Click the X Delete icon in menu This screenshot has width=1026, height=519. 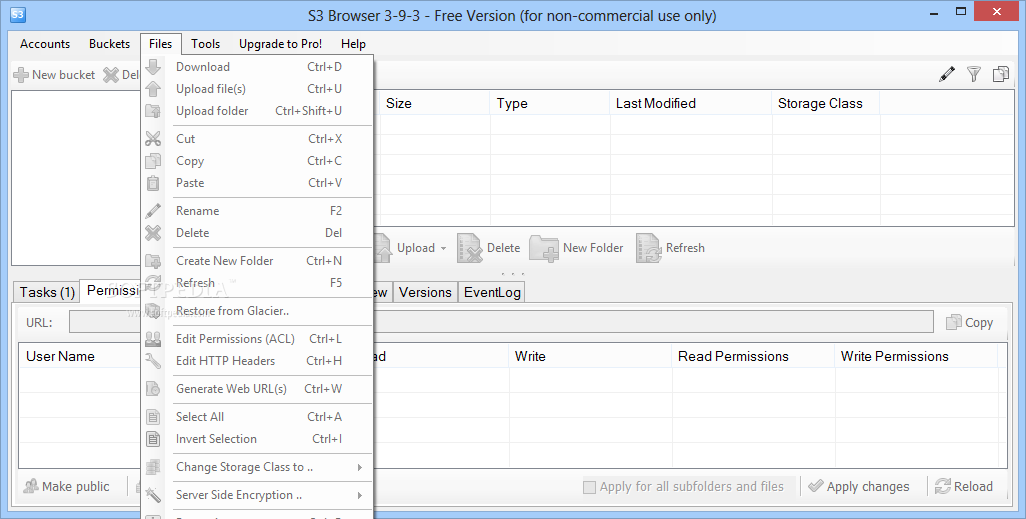(x=153, y=233)
